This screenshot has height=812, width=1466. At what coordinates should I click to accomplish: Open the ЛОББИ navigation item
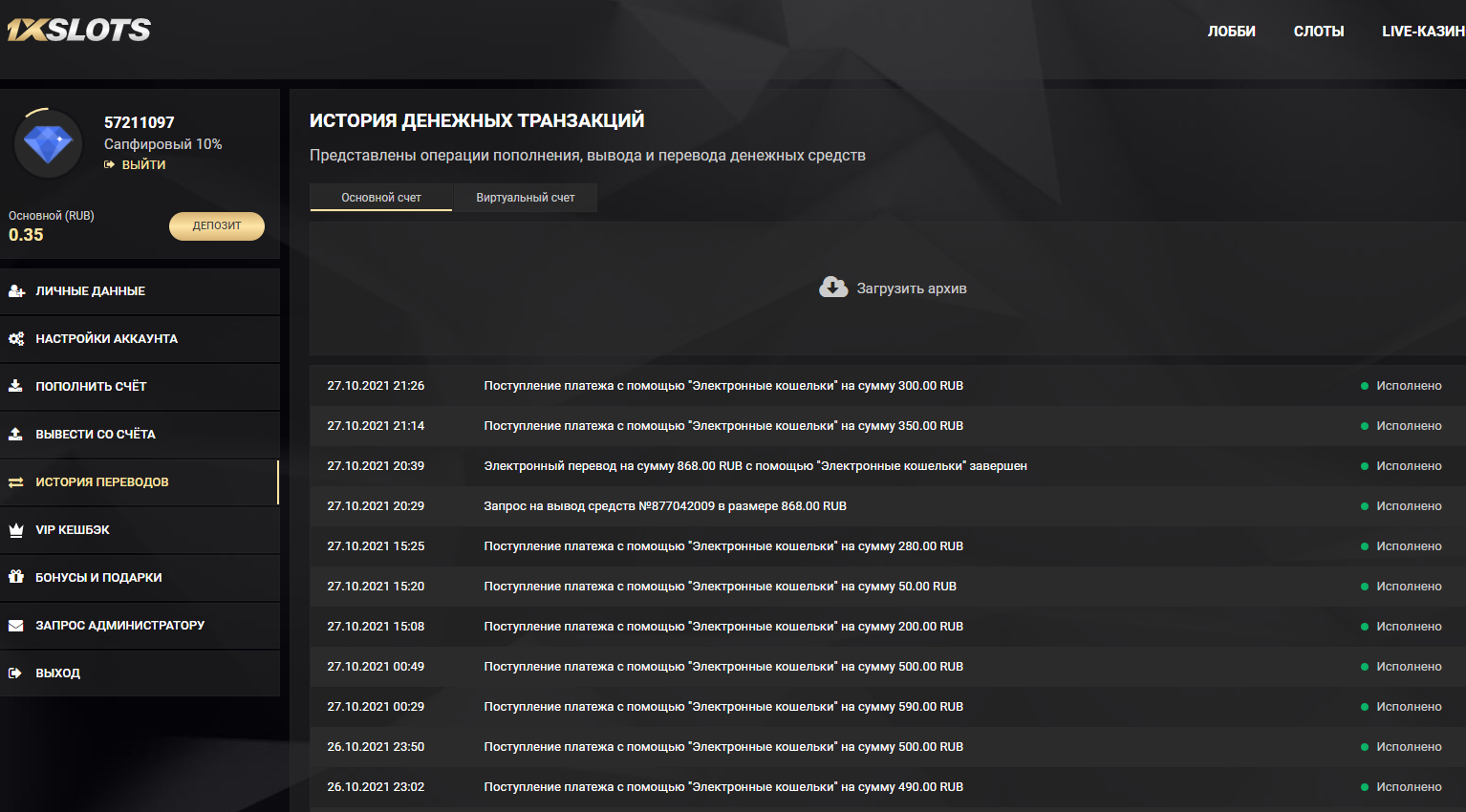coord(1231,32)
